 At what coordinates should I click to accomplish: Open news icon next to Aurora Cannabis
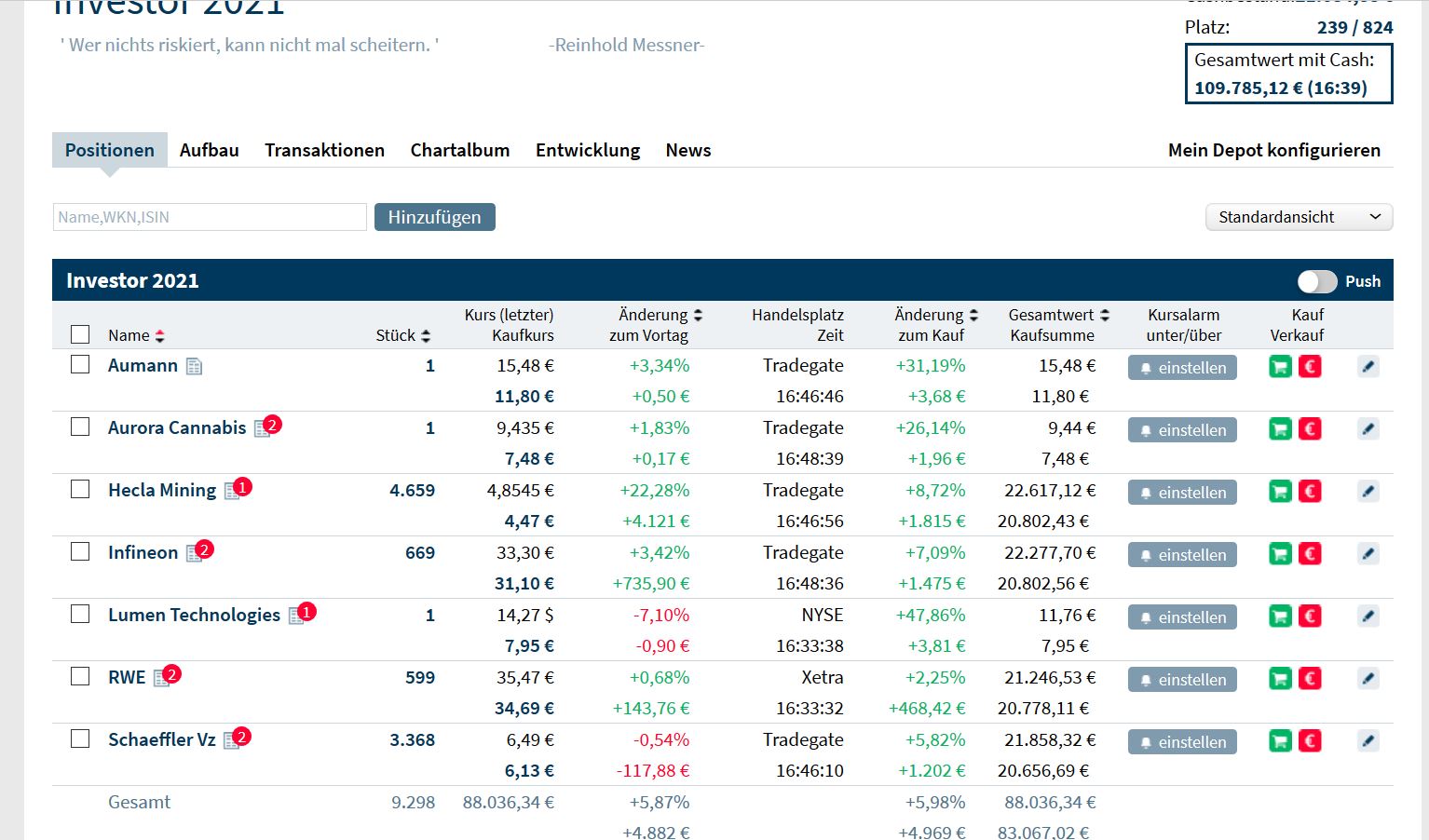point(263,429)
